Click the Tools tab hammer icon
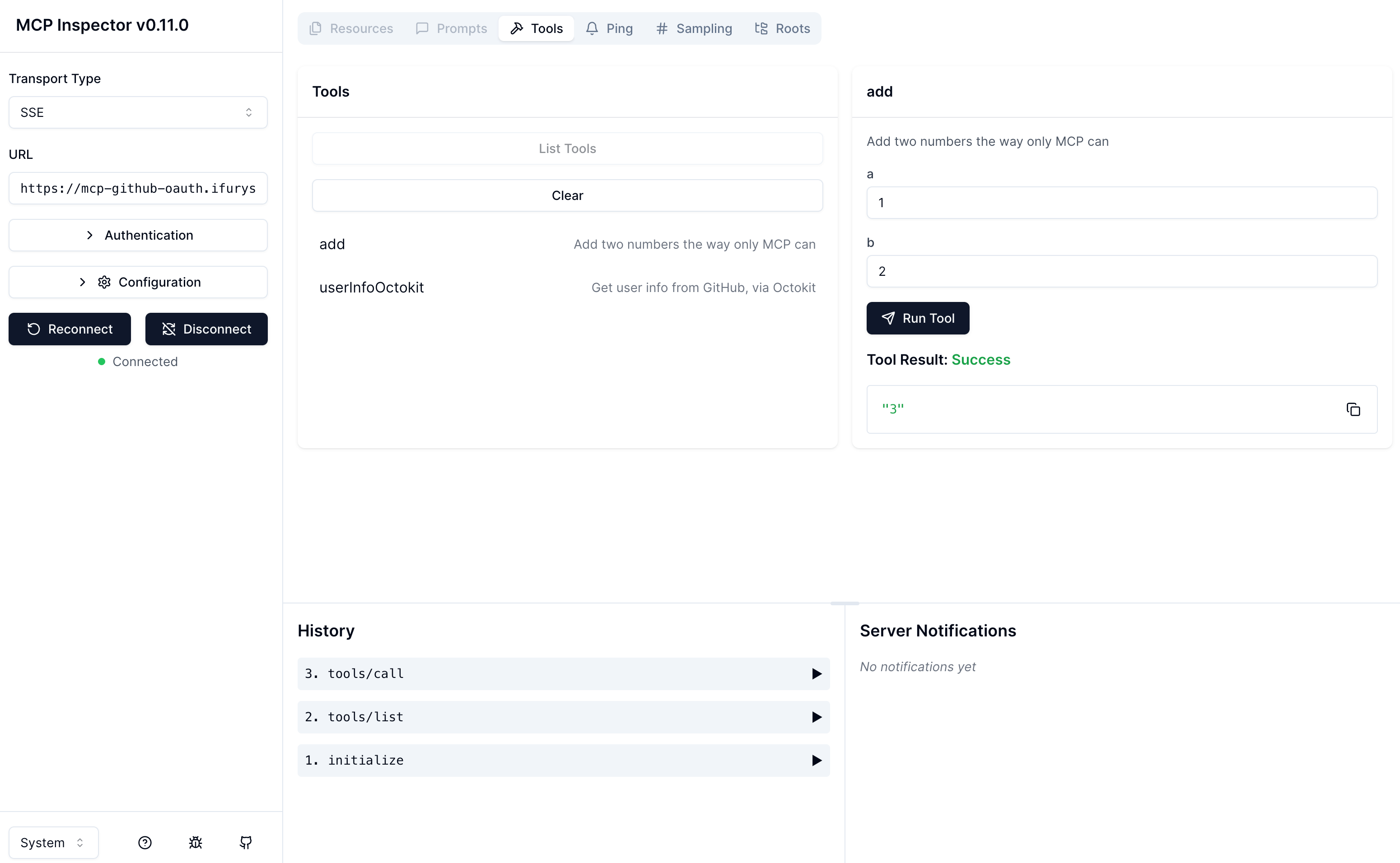 [x=517, y=28]
